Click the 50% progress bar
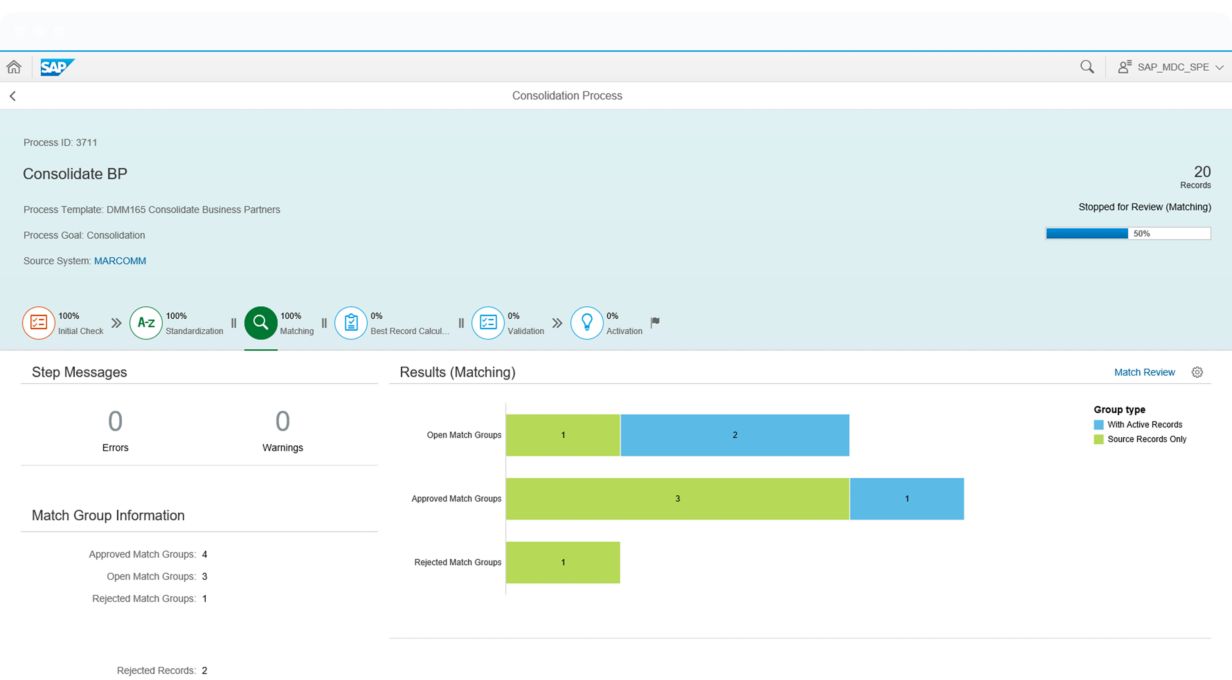 pyautogui.click(x=1127, y=234)
